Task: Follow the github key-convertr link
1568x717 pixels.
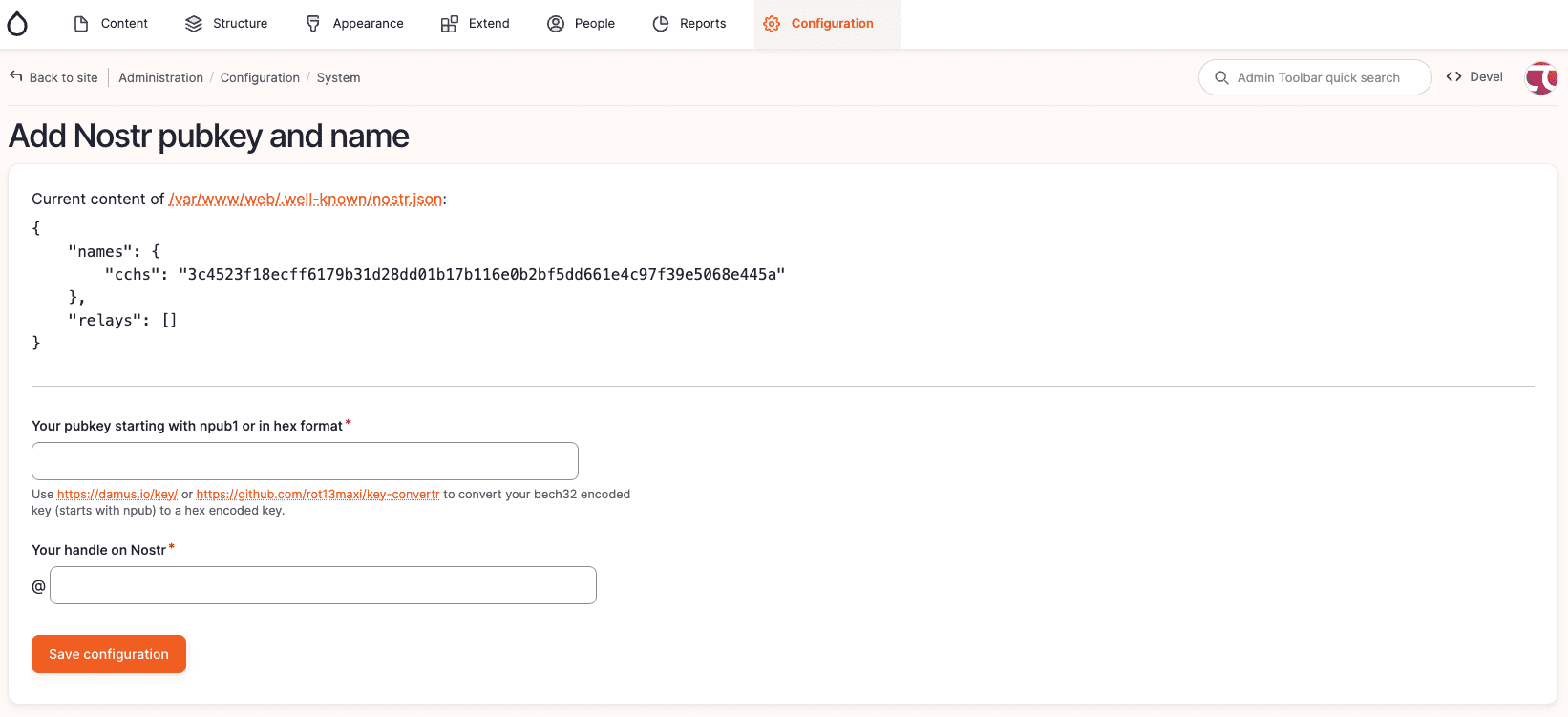Action: click(x=318, y=495)
